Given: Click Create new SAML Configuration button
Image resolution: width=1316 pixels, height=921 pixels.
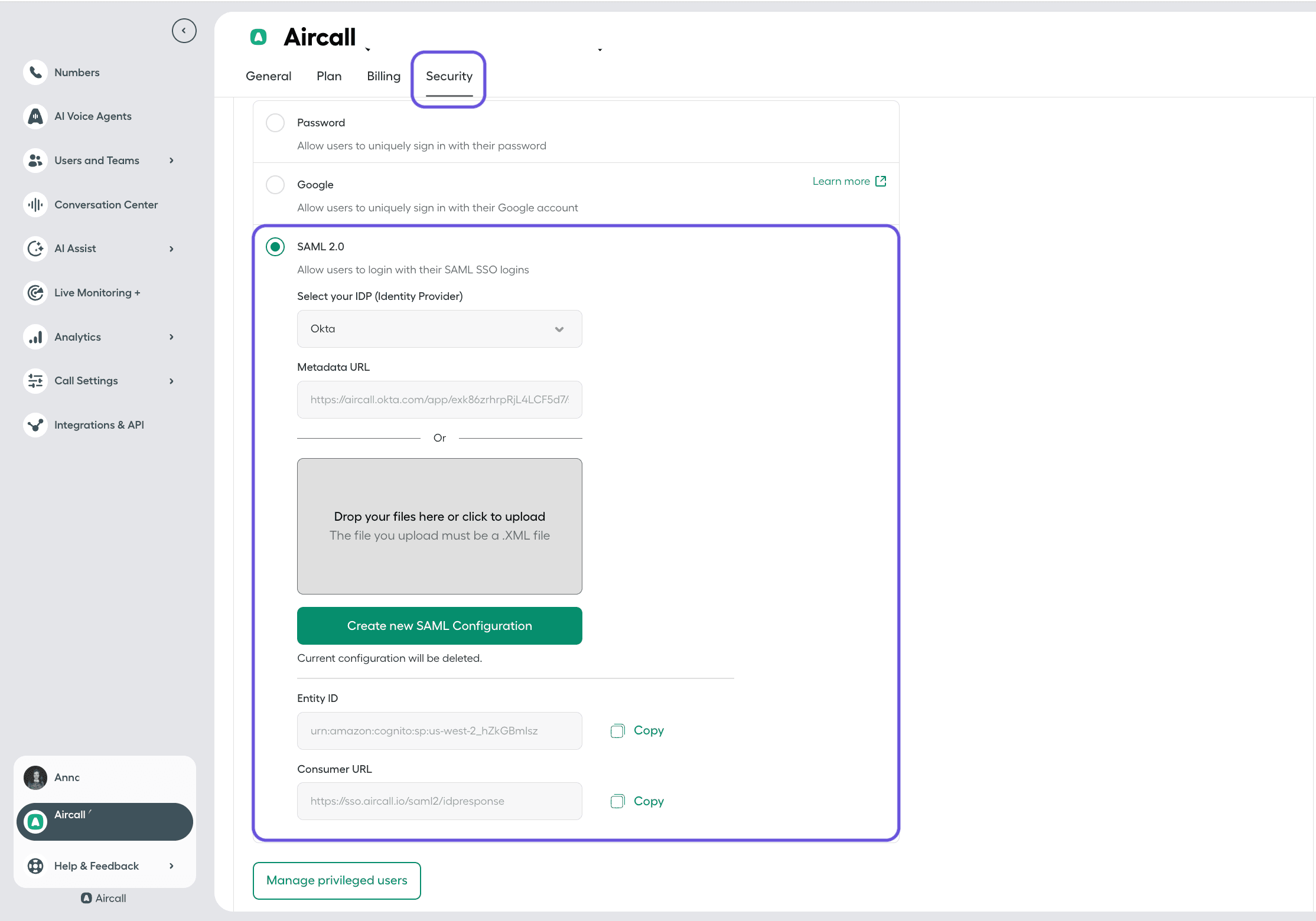Looking at the screenshot, I should point(439,626).
